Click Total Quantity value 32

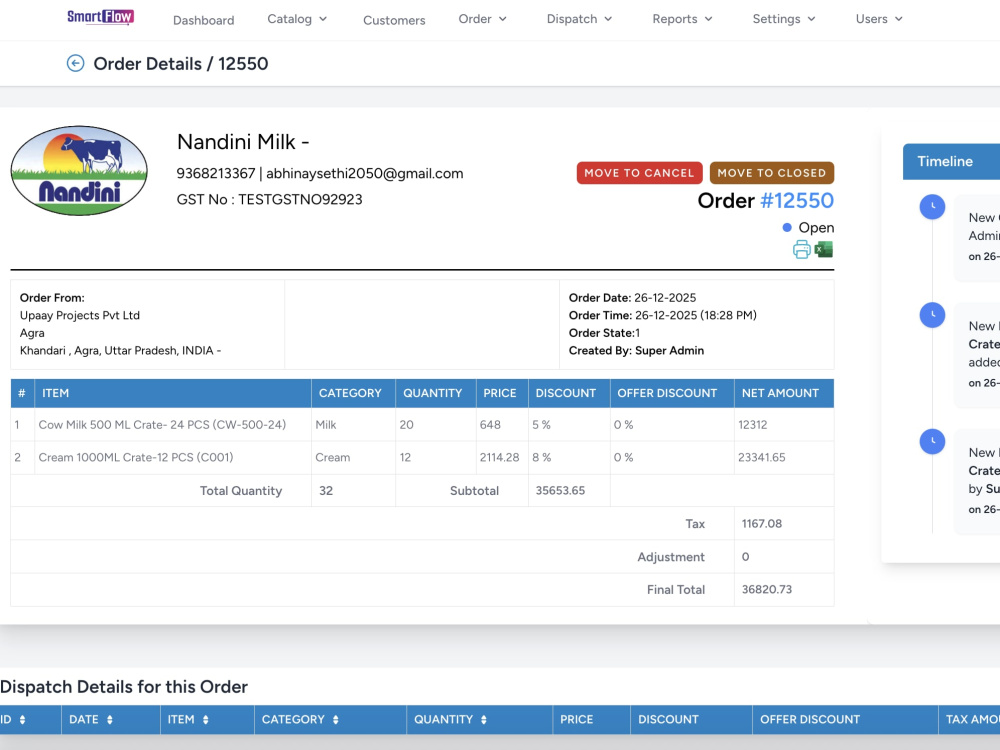click(326, 490)
